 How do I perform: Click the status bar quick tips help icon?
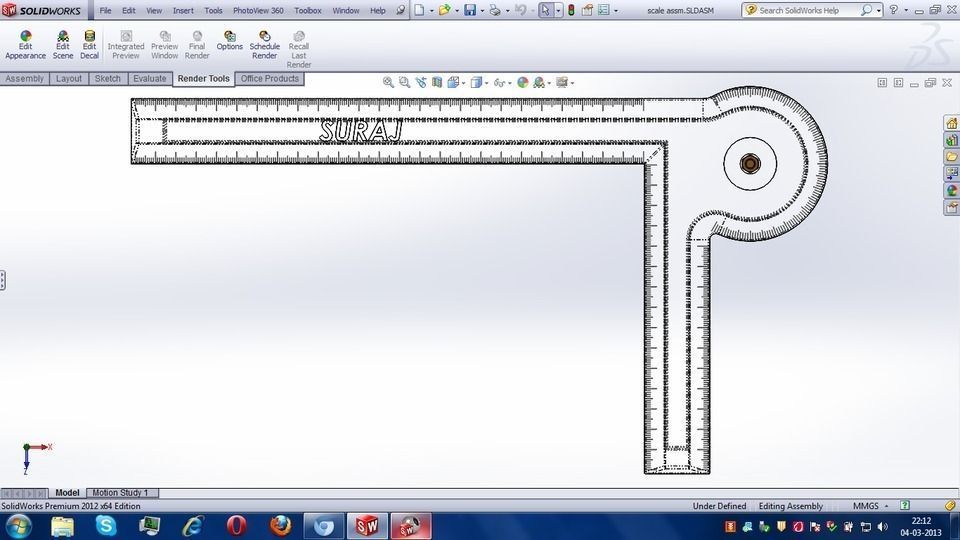pyautogui.click(x=905, y=505)
